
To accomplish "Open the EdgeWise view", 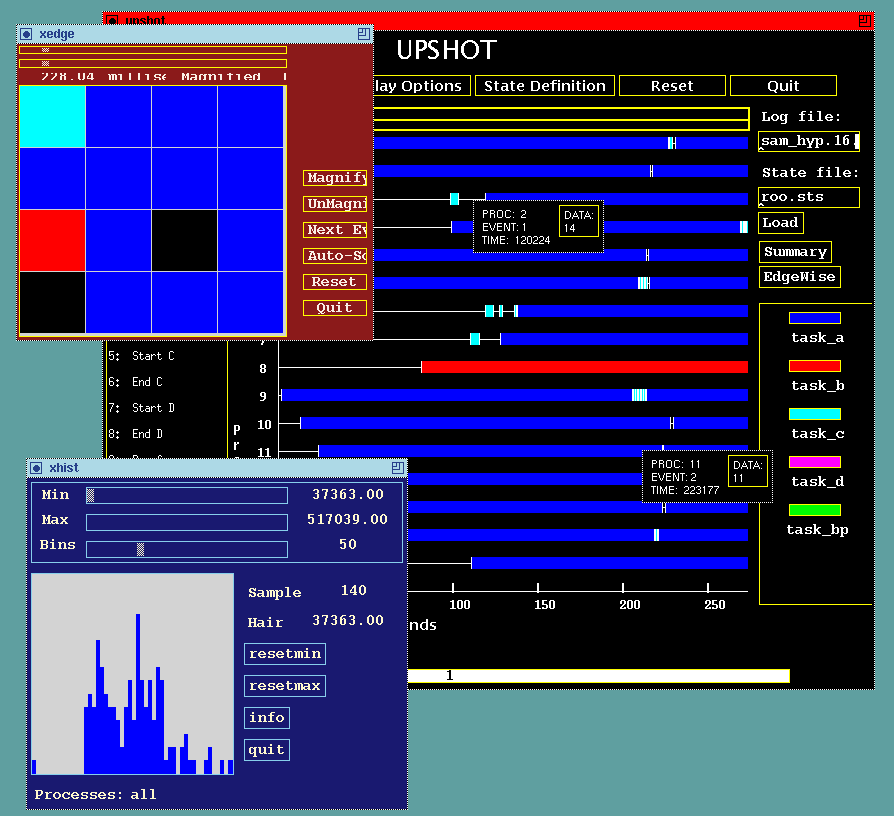I will pyautogui.click(x=800, y=277).
